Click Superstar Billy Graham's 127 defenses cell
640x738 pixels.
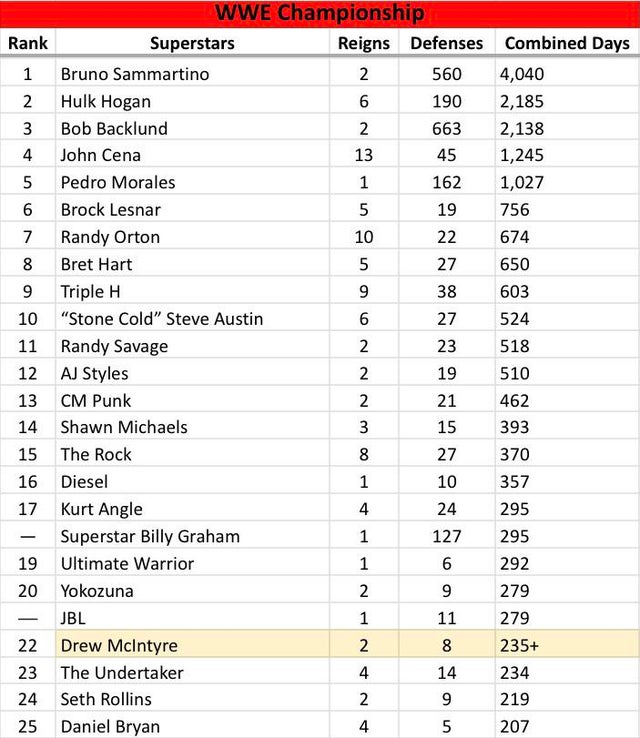(x=446, y=536)
